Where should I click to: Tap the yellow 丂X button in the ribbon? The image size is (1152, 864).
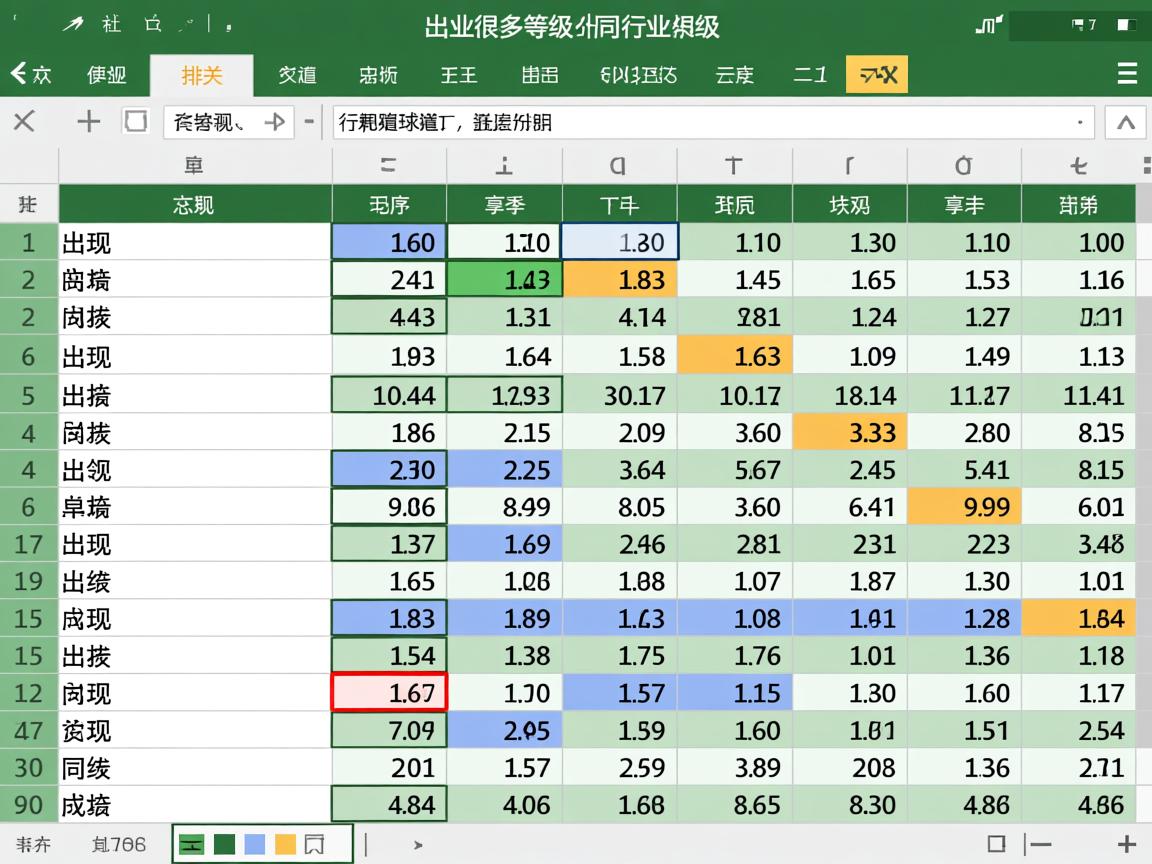click(x=876, y=73)
